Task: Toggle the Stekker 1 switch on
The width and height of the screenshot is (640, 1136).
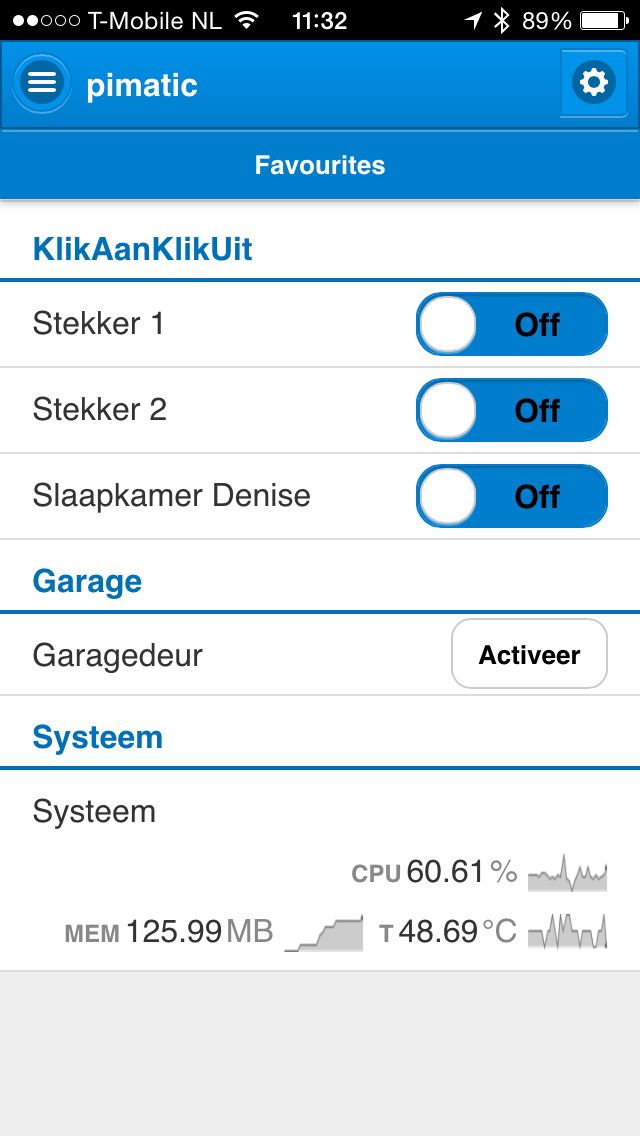Action: point(511,324)
